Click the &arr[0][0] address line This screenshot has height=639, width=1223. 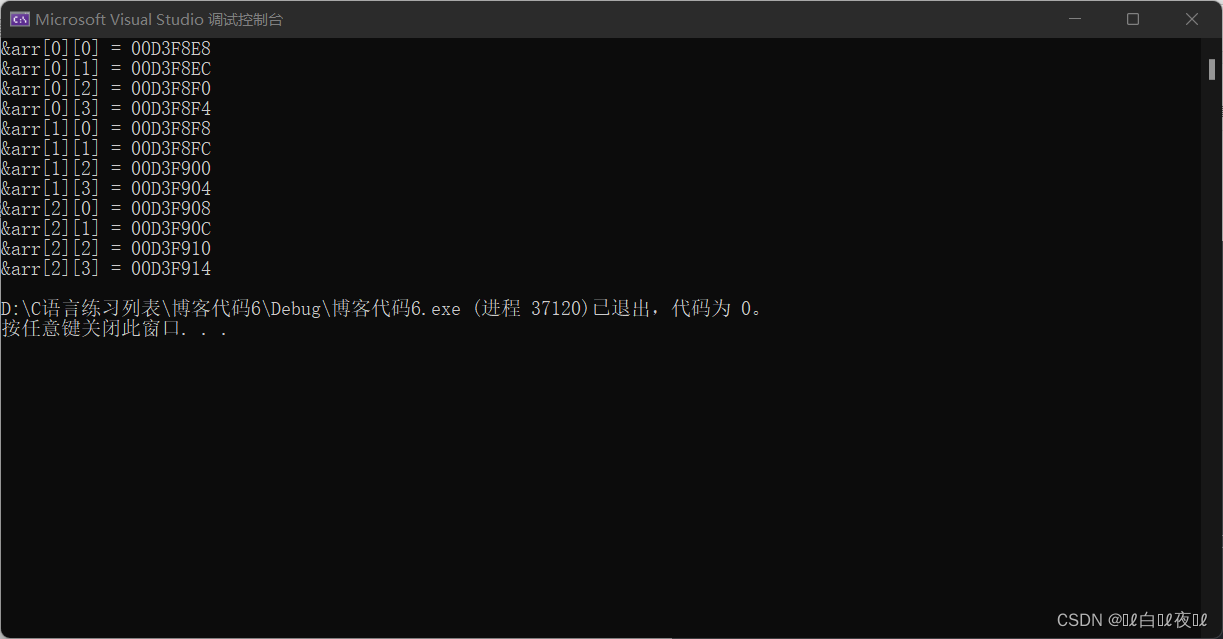pyautogui.click(x=106, y=48)
